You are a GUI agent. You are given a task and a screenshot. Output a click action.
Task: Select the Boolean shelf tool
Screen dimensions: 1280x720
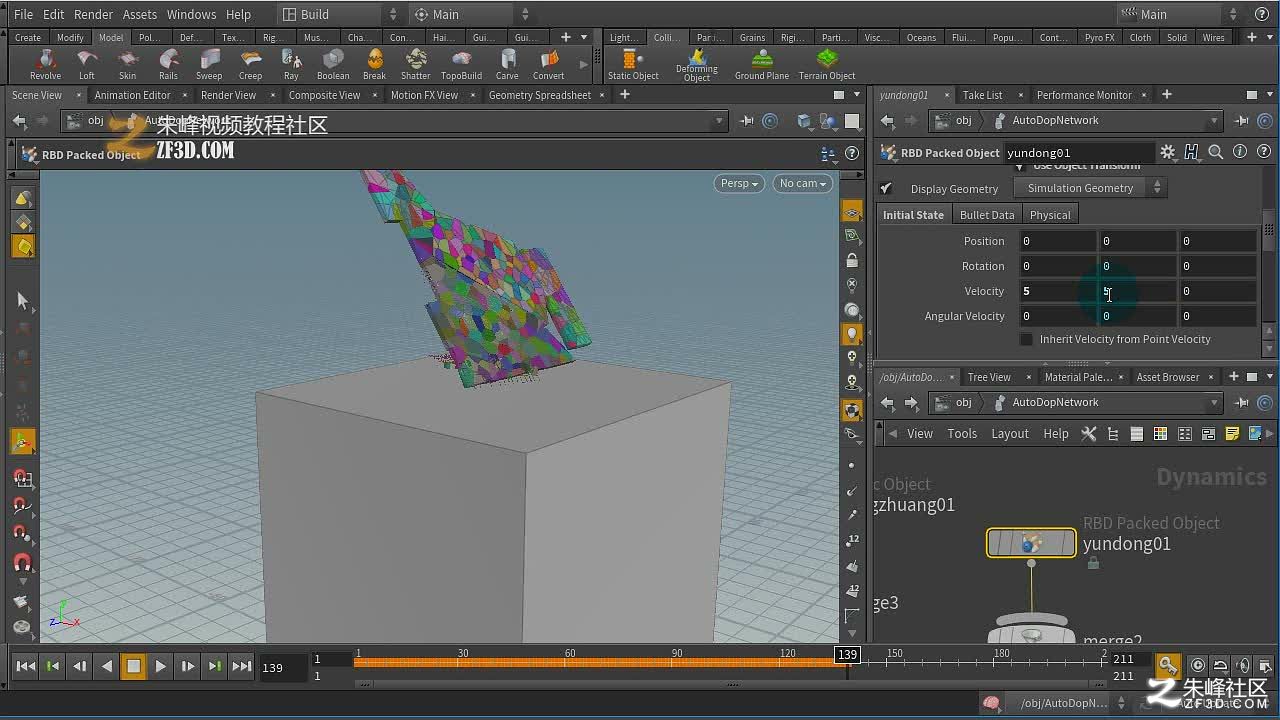[x=333, y=64]
